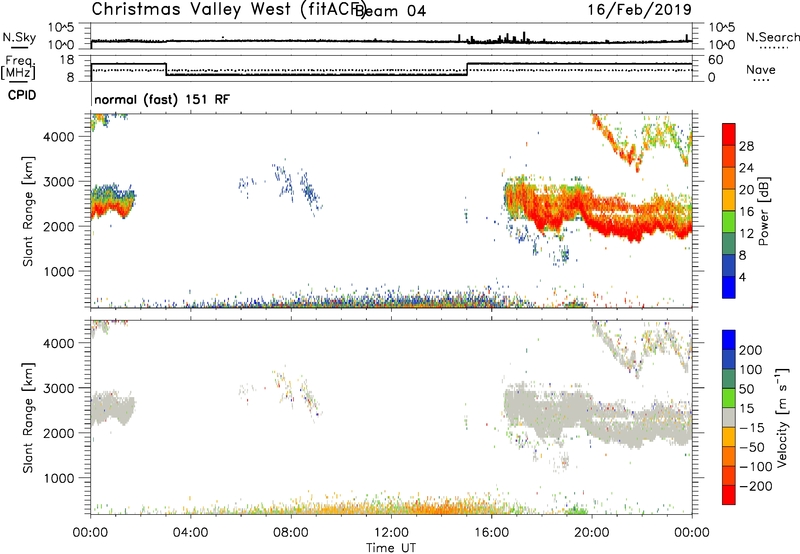Click the '12:00' time axis tick label
Screen dimensions: 800x554
coord(391,533)
